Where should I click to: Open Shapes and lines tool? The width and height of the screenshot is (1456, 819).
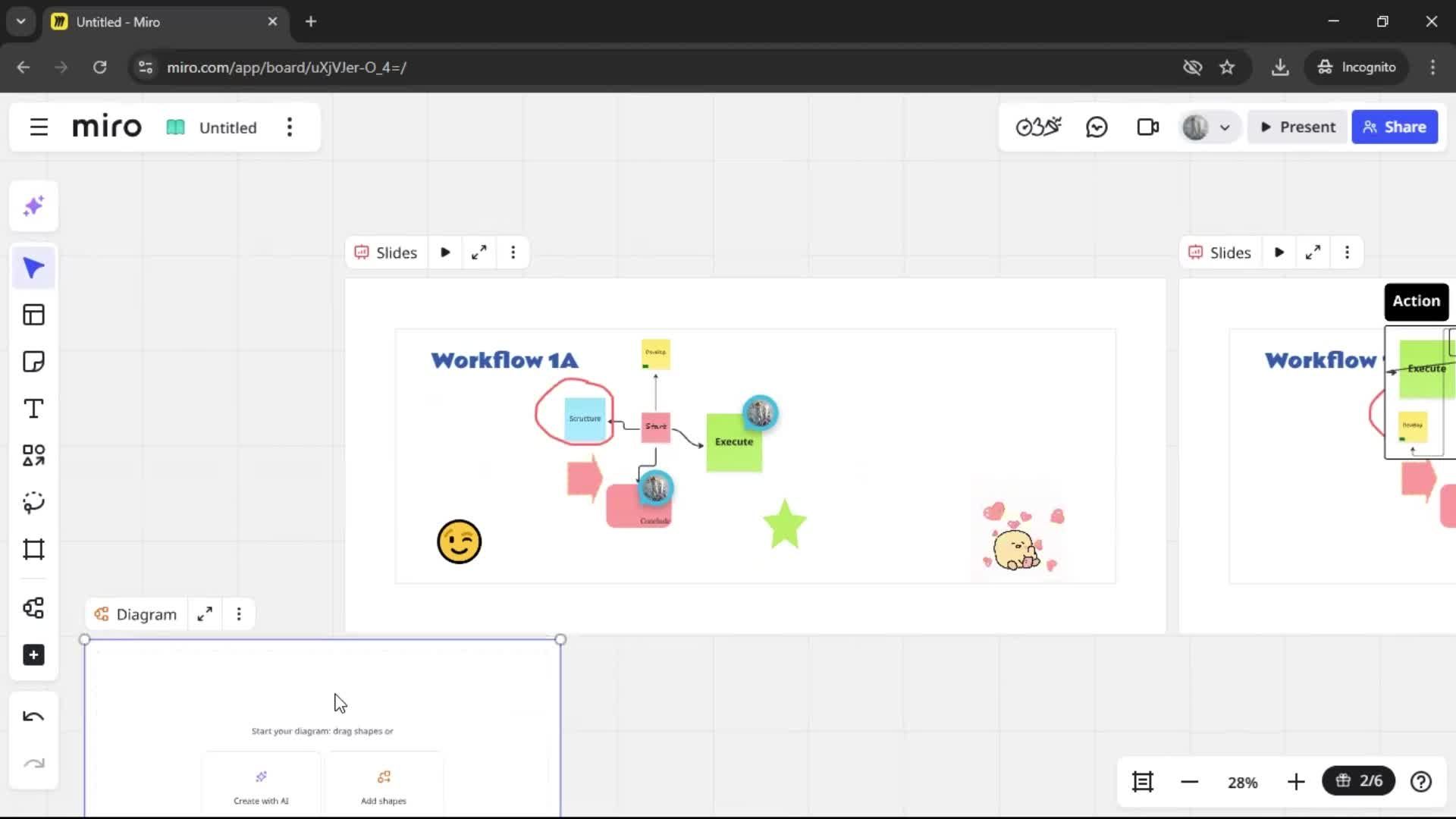point(33,456)
